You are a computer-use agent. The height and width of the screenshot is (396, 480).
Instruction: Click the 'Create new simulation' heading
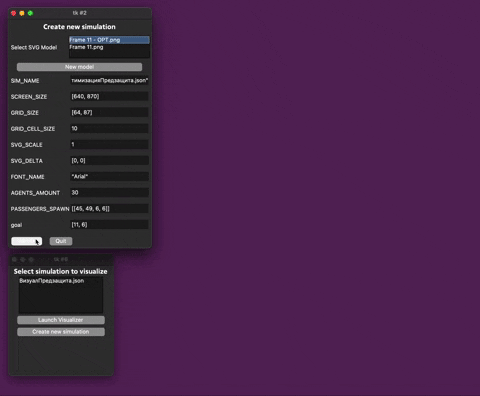(79, 27)
